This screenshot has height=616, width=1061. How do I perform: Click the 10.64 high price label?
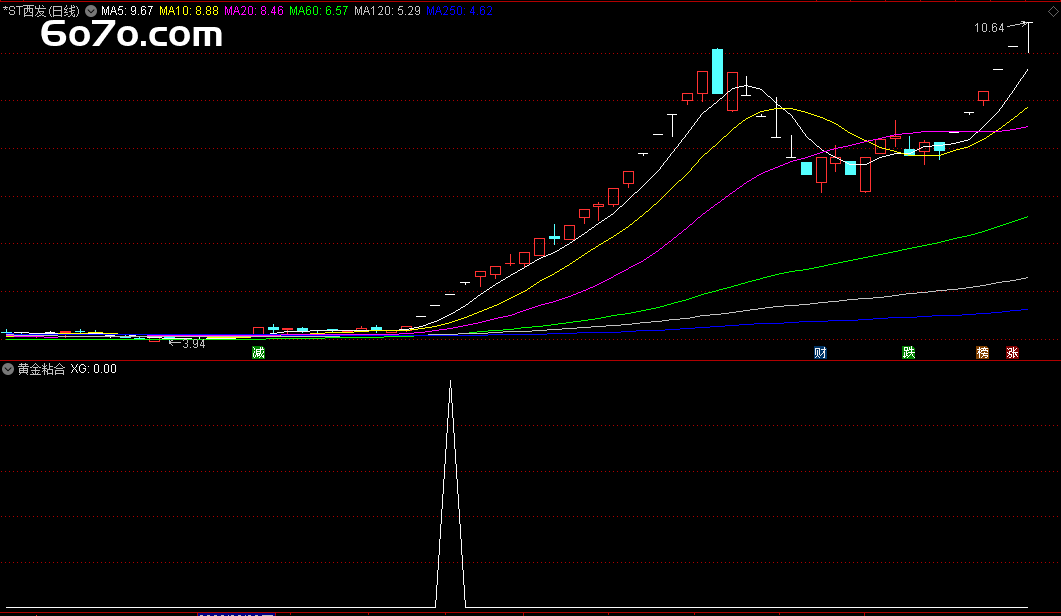click(x=989, y=28)
